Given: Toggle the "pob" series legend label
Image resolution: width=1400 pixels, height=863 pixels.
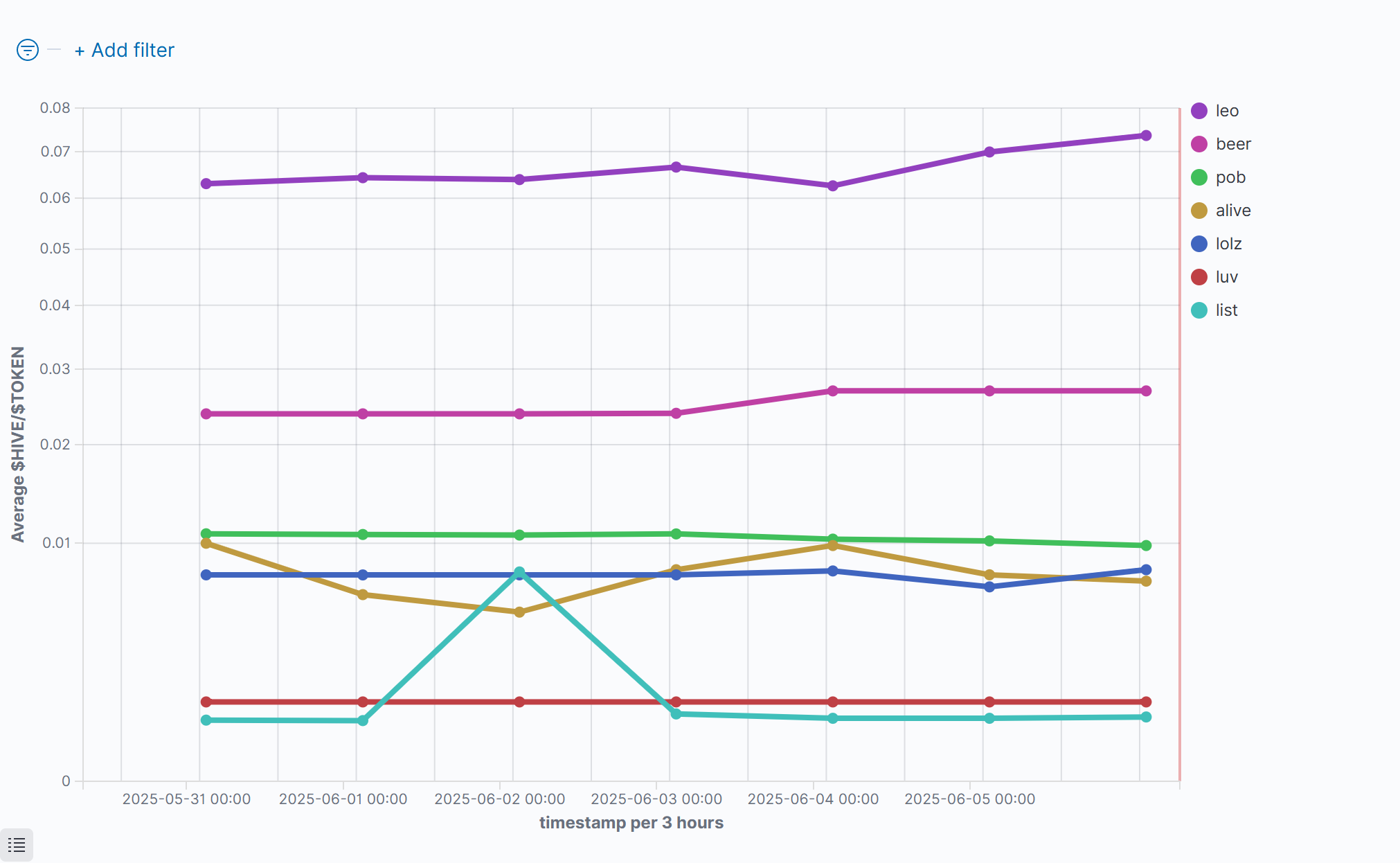Looking at the screenshot, I should click(1230, 177).
